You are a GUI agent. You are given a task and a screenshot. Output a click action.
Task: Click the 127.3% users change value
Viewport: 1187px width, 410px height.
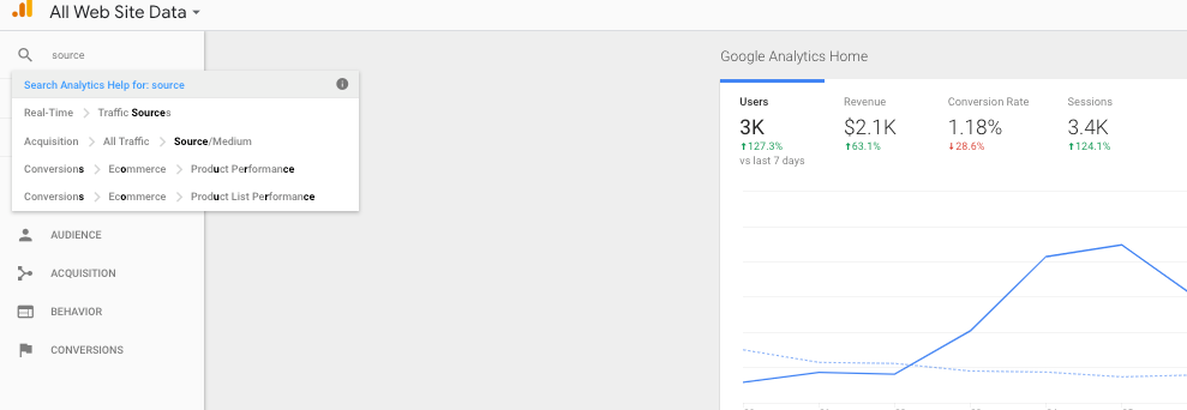click(761, 147)
